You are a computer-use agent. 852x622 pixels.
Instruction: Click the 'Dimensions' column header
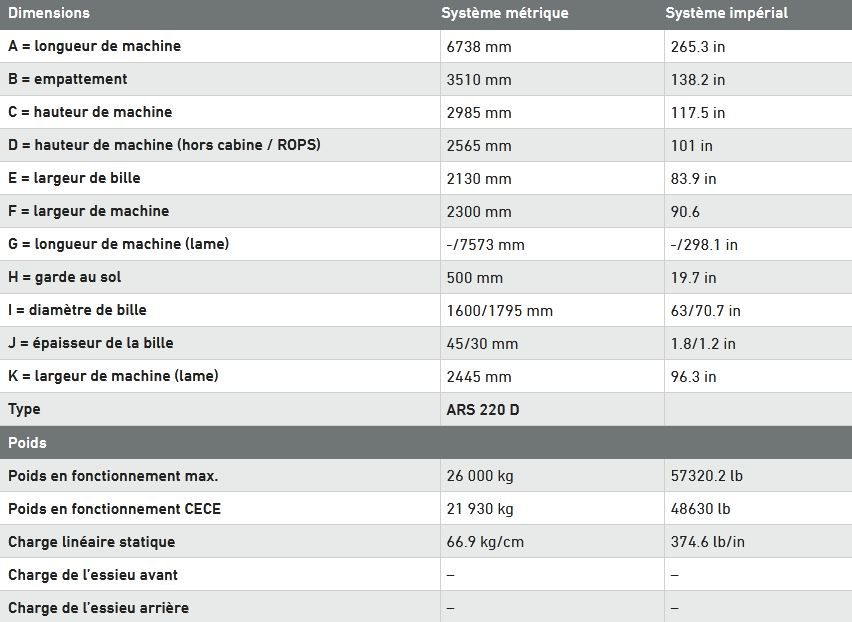pos(49,13)
